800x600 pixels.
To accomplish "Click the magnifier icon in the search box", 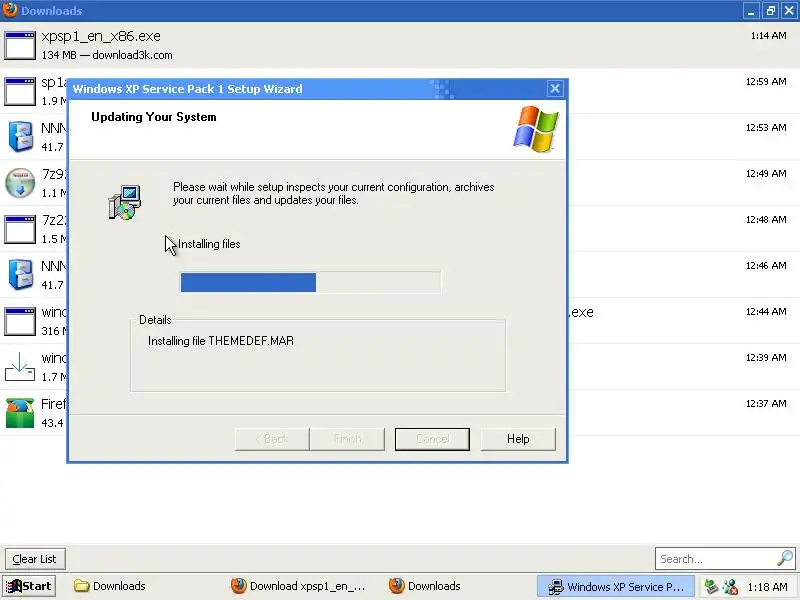I will [785, 558].
